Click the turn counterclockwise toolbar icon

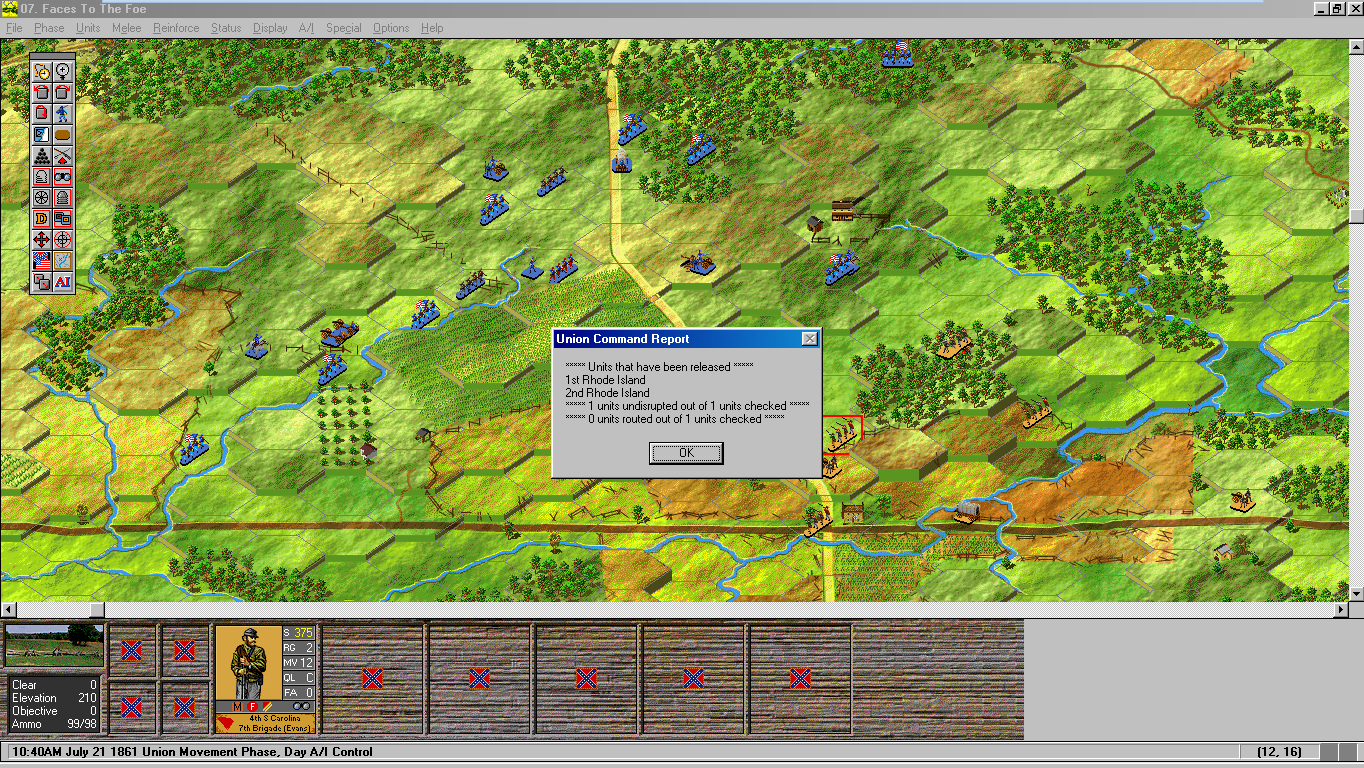[42, 92]
